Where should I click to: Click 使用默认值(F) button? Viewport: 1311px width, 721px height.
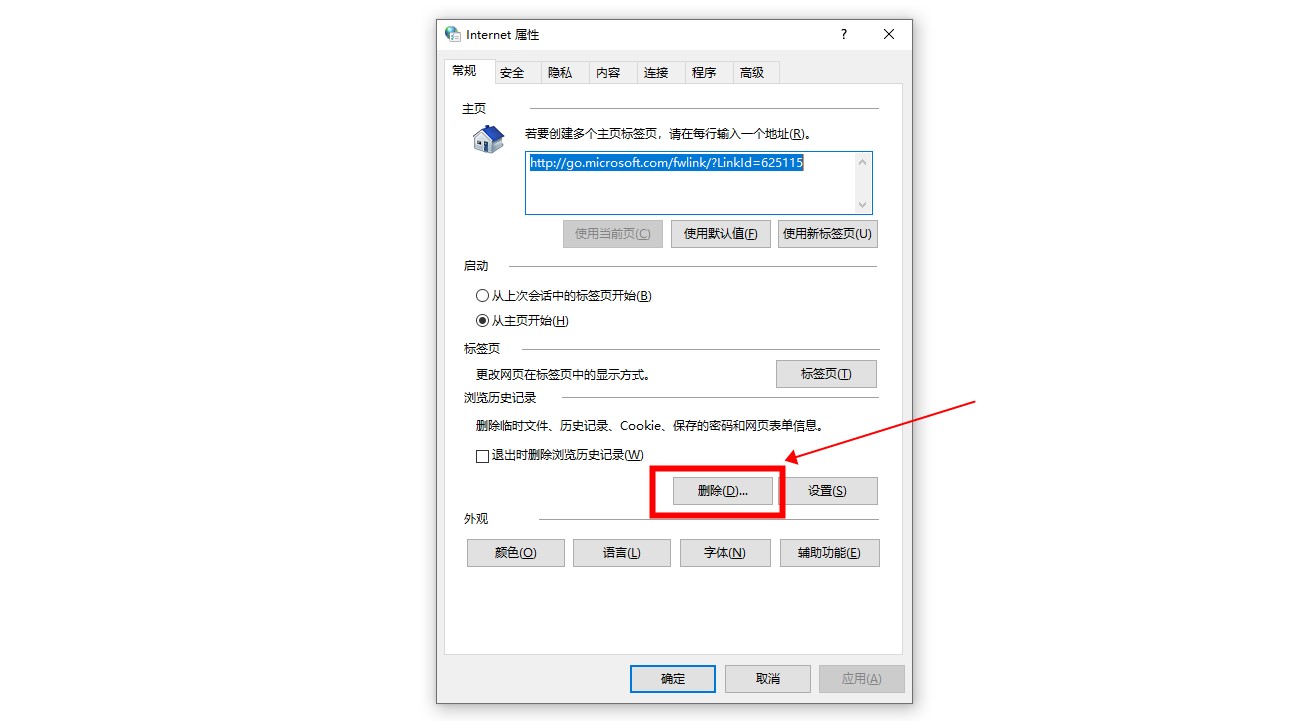tap(720, 234)
